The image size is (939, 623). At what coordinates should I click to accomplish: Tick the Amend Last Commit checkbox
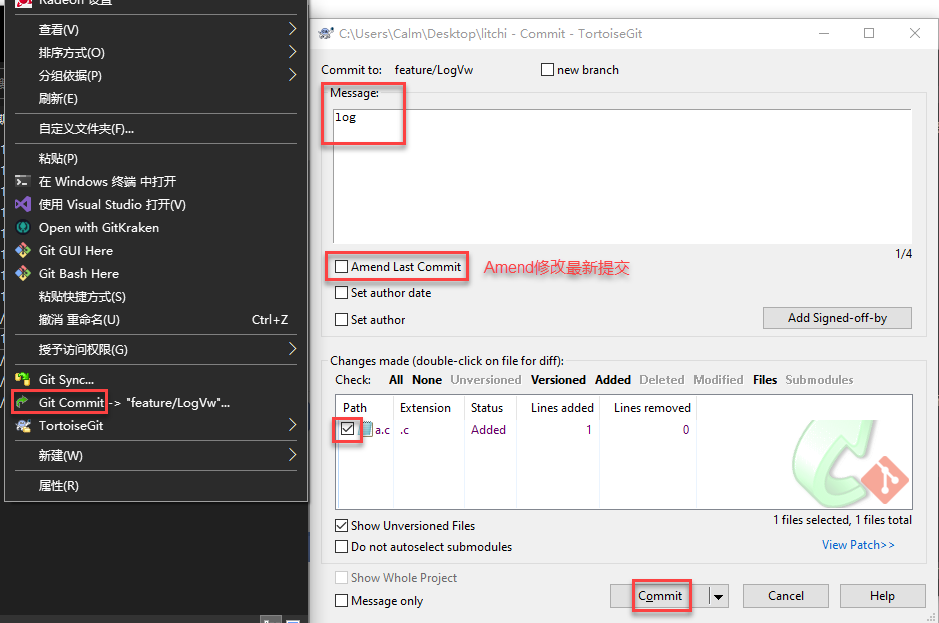(341, 267)
